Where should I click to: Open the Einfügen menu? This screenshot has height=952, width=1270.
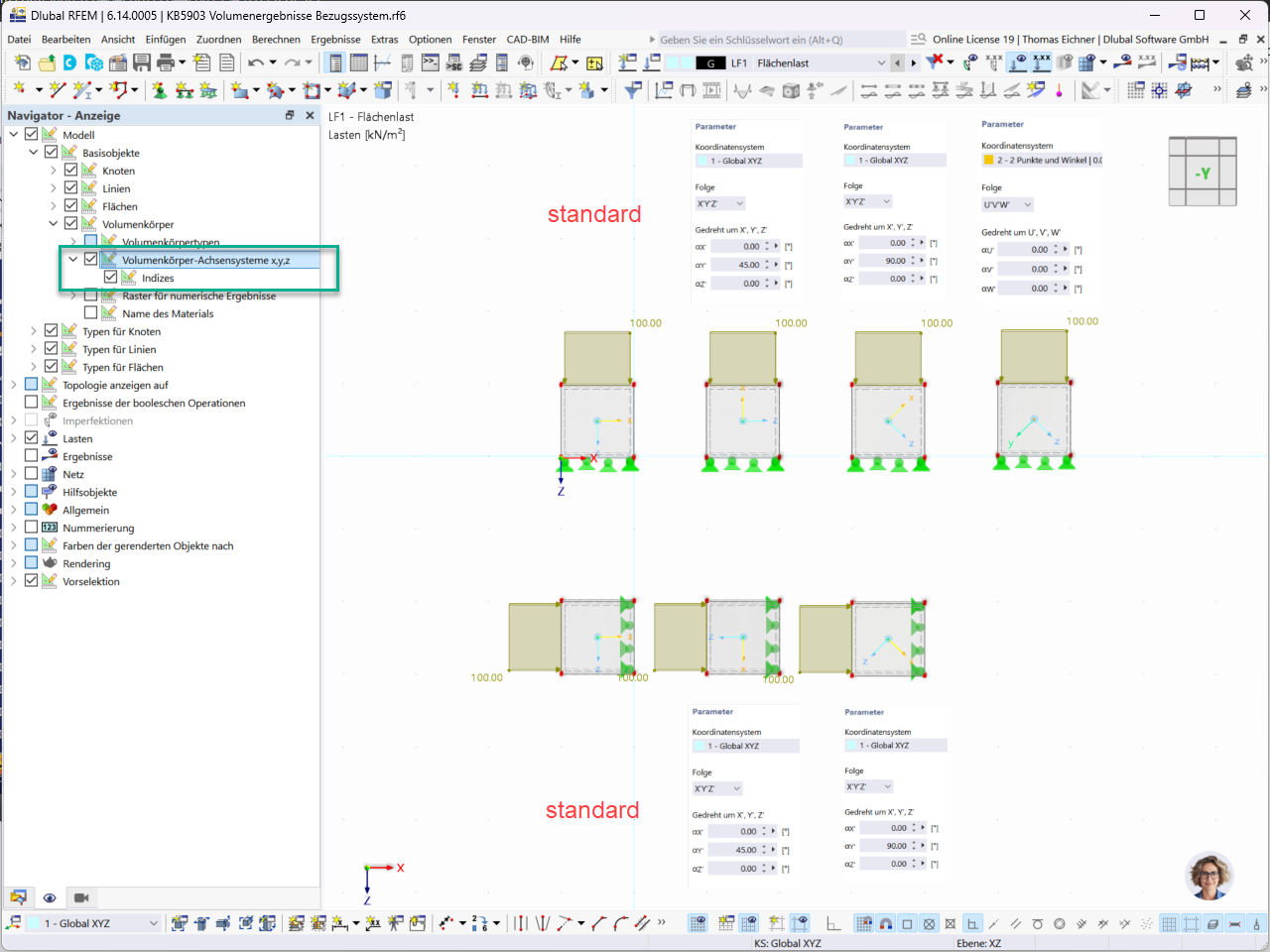point(166,40)
